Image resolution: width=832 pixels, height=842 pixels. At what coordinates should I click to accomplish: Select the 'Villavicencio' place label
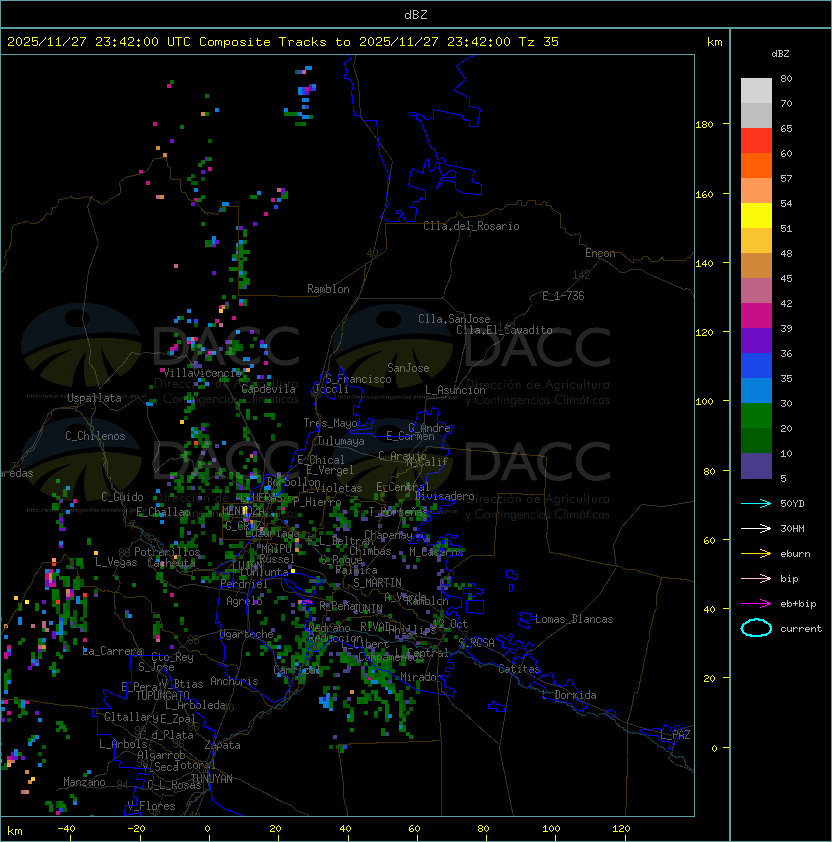(202, 373)
